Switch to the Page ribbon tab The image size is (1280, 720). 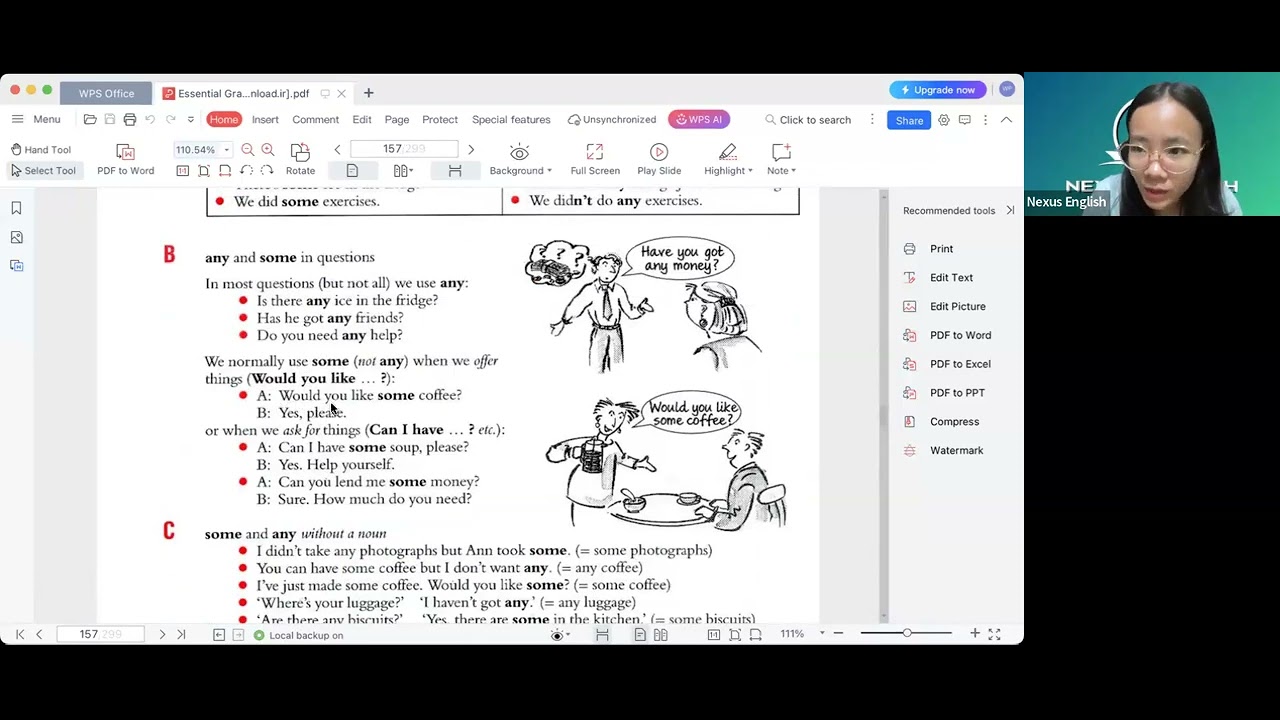pyautogui.click(x=397, y=120)
